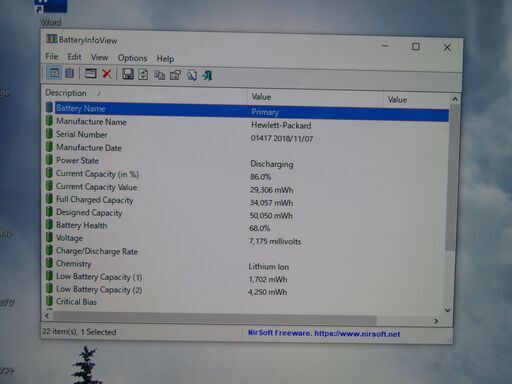Click the vertical scrollbar down arrow
The image size is (512, 384).
pos(448,310)
